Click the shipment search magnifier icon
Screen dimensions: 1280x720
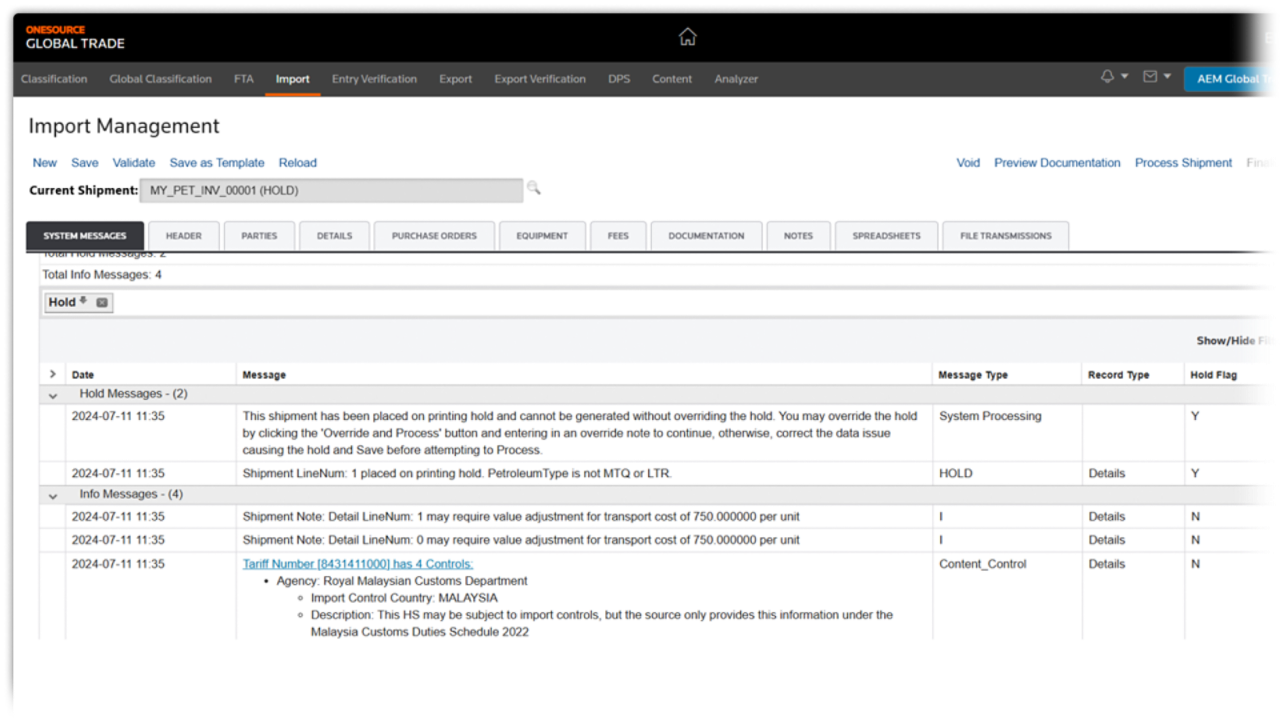click(x=534, y=188)
